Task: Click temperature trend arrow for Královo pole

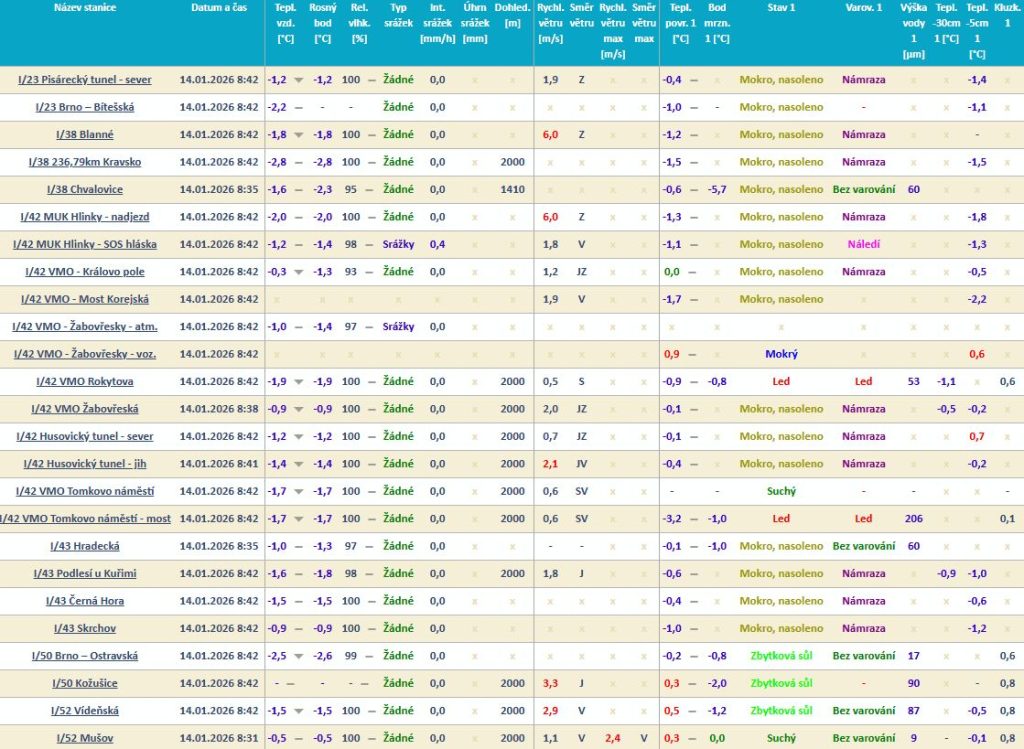Action: tap(298, 272)
